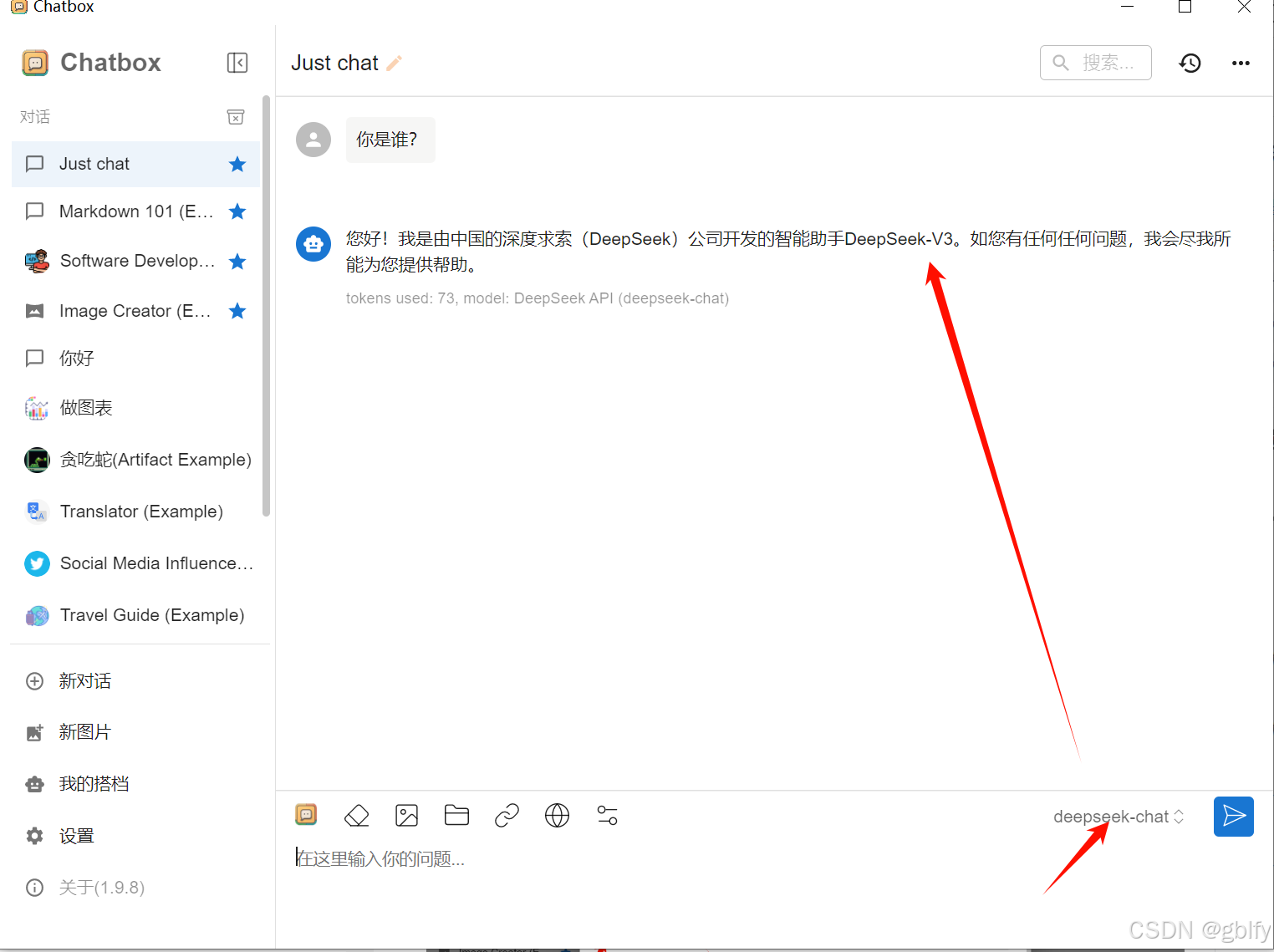Open the deepseek-chat model dropdown

(x=1119, y=817)
